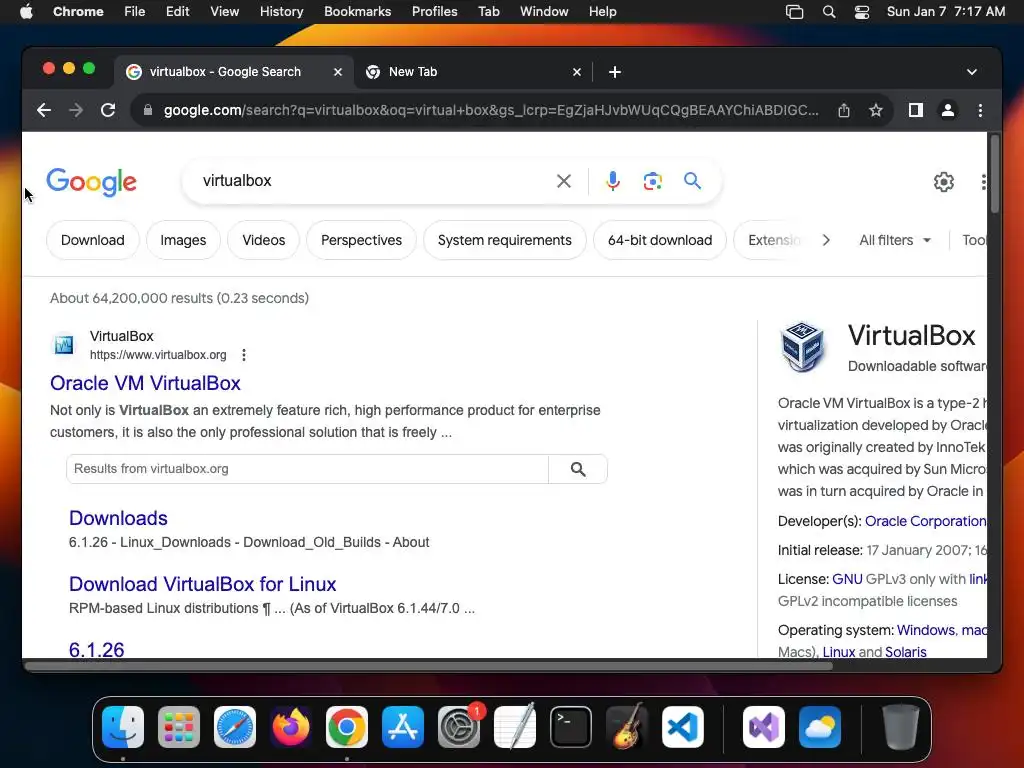Open Terminal from the Dock
This screenshot has height=768, width=1024.
point(571,727)
